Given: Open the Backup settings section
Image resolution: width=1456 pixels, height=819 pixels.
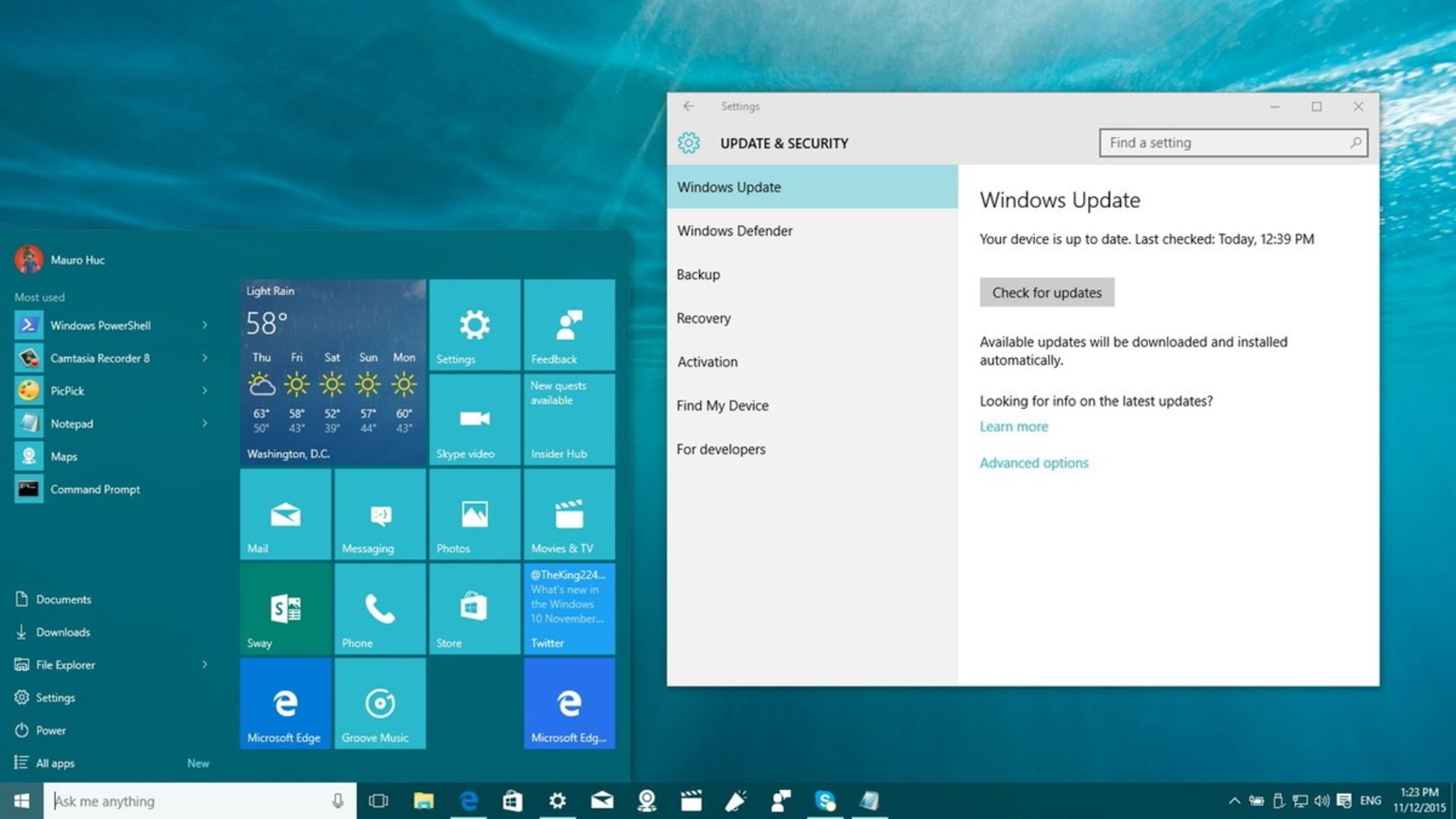Looking at the screenshot, I should [x=812, y=275].
